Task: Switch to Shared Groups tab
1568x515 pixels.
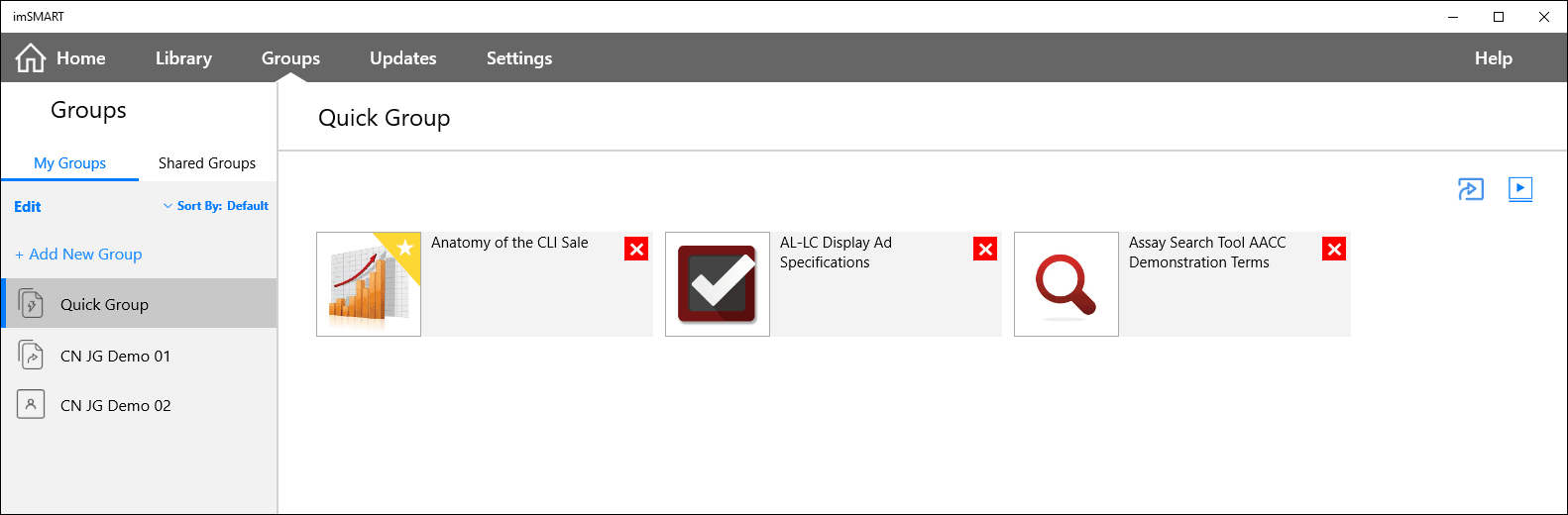Action: [207, 163]
